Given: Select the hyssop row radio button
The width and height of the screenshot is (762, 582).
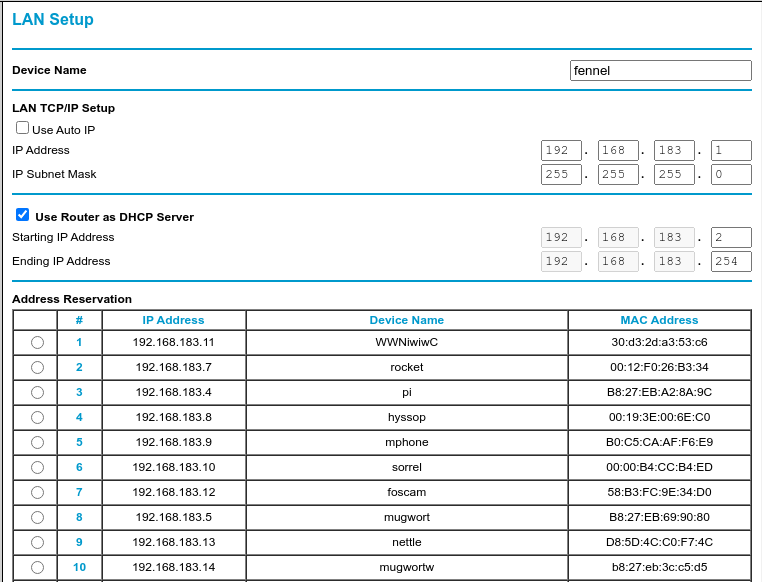Looking at the screenshot, I should [37, 417].
